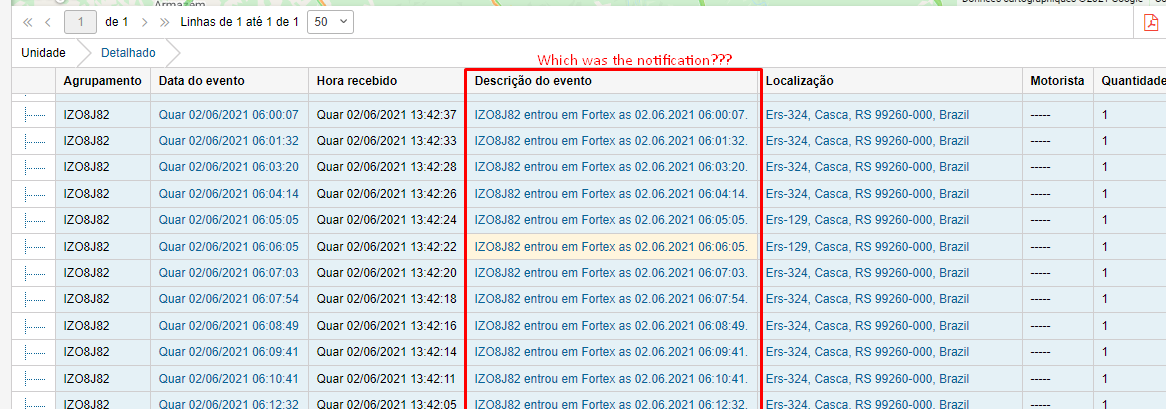Screen dimensions: 1166x409
Task: Select the Detalhado breadcrumb tab
Action: point(128,52)
